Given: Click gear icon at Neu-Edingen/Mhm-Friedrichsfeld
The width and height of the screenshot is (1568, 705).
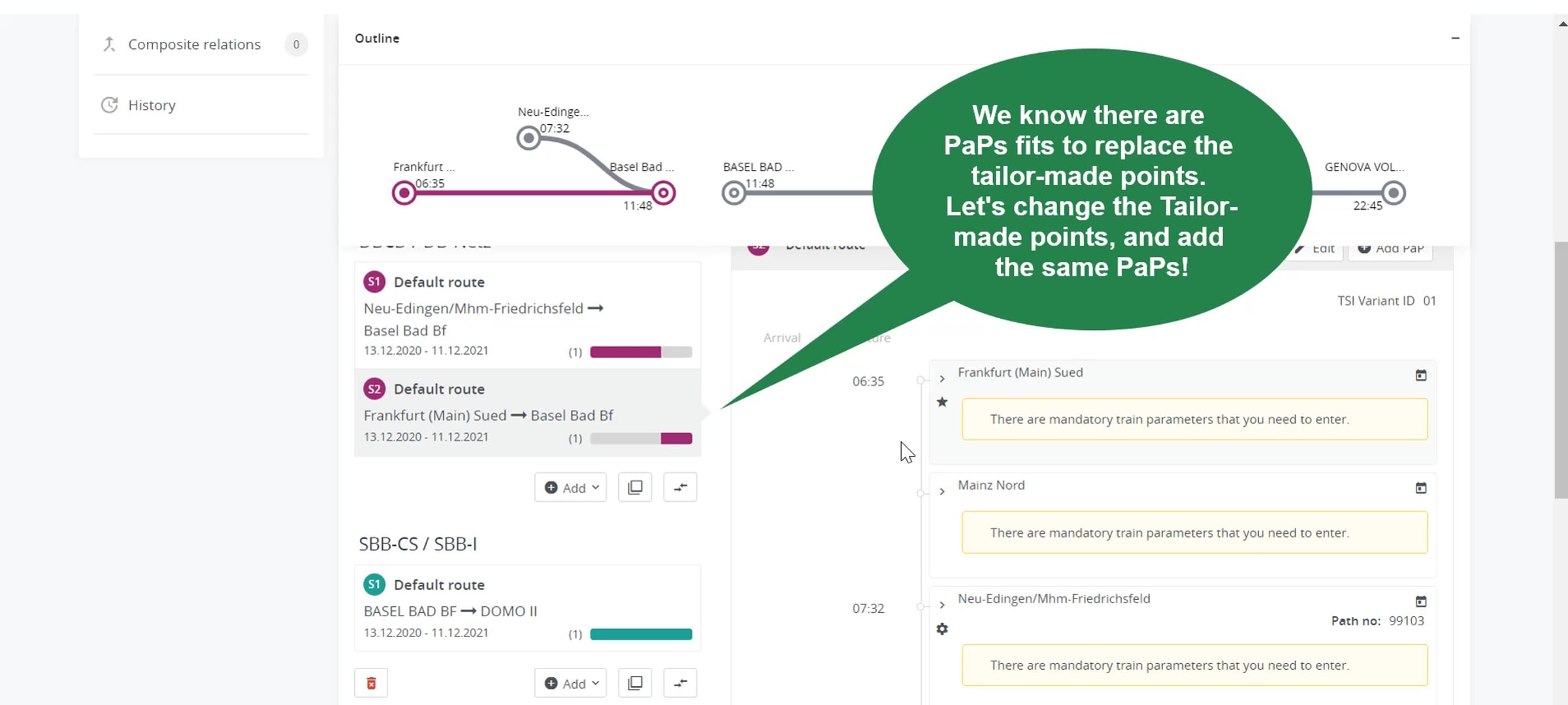Looking at the screenshot, I should (942, 629).
